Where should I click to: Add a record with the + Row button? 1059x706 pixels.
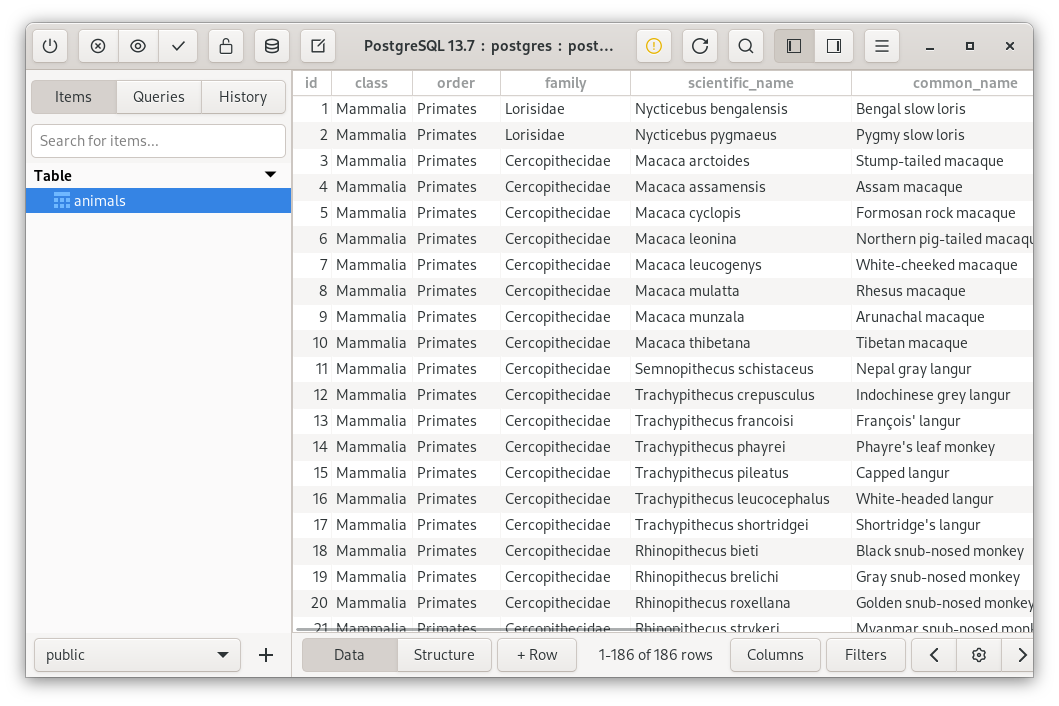coord(536,655)
